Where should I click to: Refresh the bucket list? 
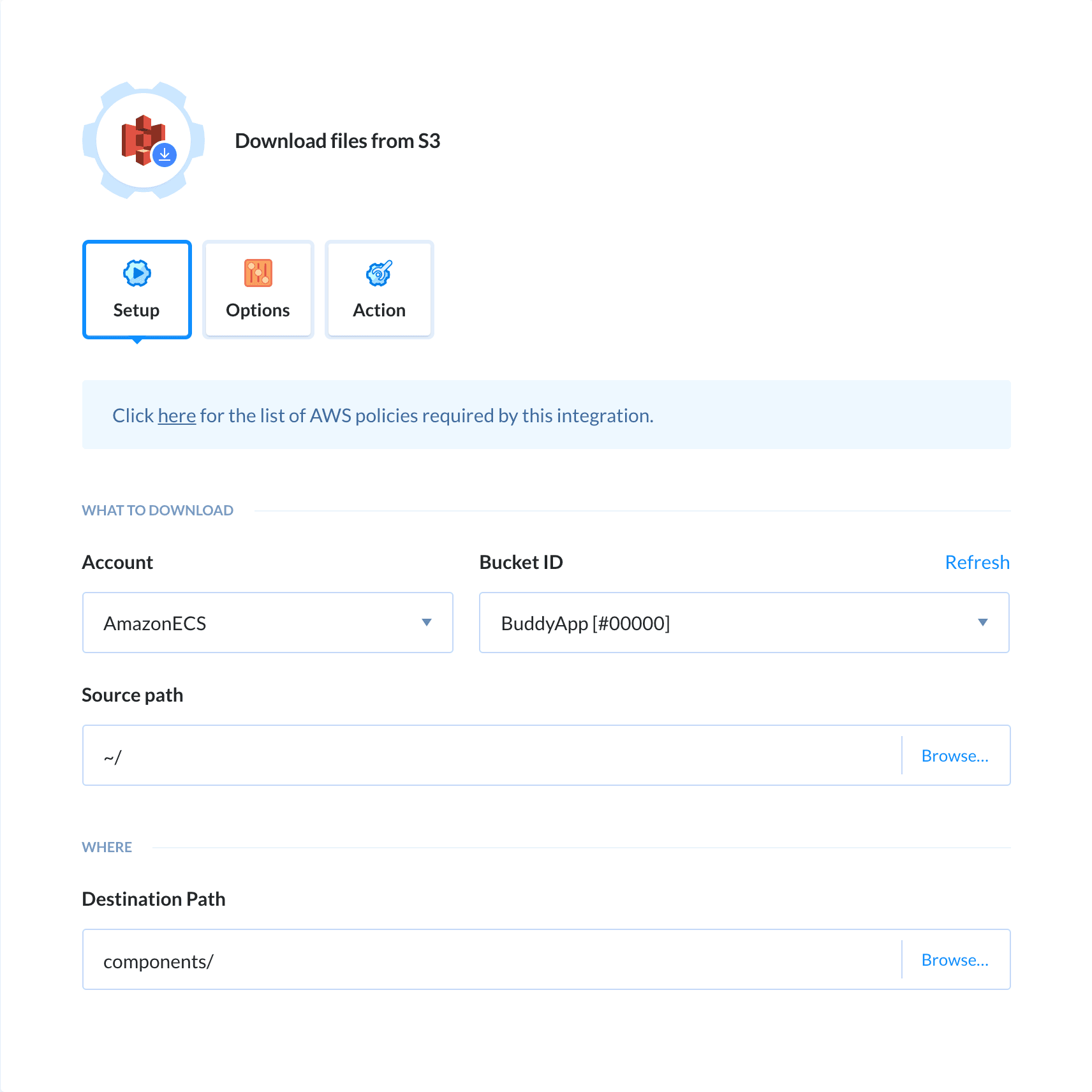(x=977, y=562)
